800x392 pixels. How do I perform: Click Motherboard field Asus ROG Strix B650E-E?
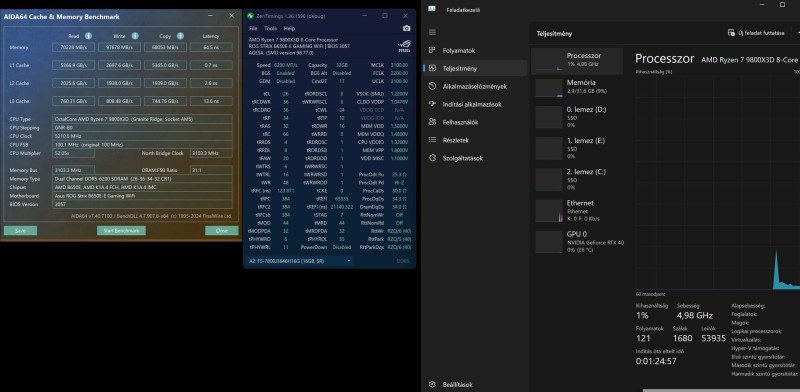tap(142, 195)
